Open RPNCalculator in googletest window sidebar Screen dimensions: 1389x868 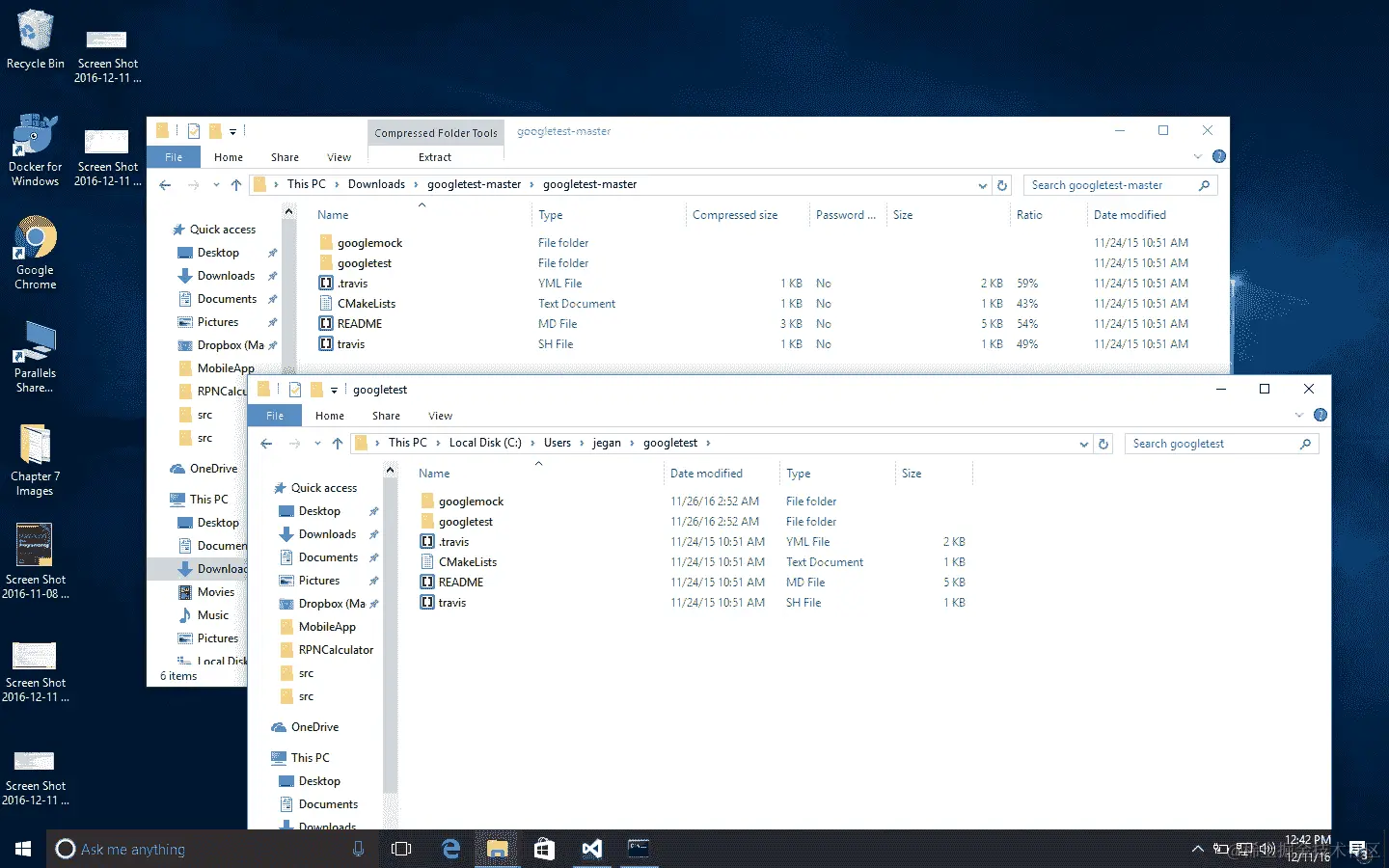327,650
